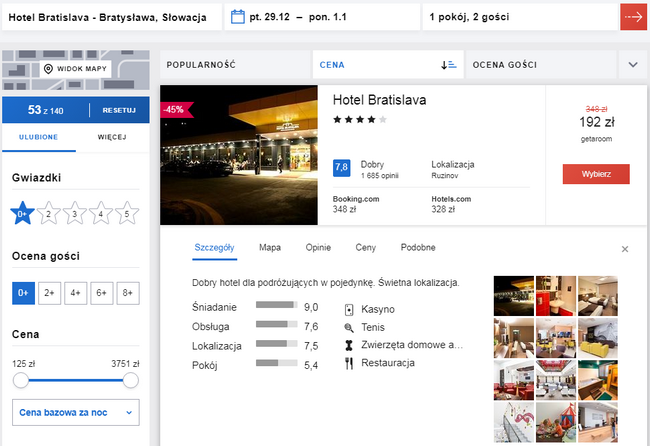
Task: Toggle guest rating 8+ filter
Action: [x=127, y=293]
